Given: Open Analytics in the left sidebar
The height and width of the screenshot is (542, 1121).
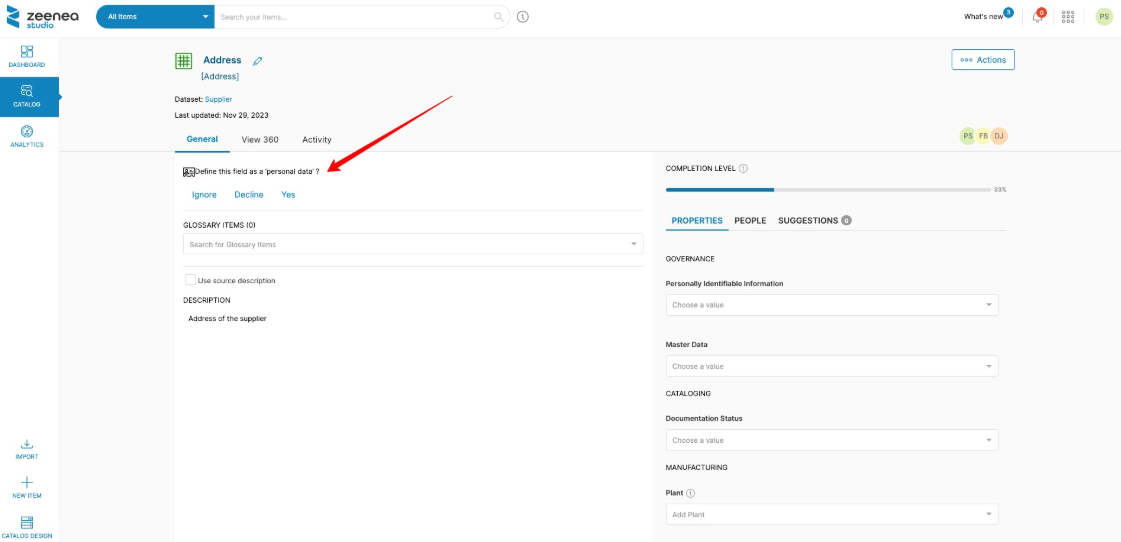Looking at the screenshot, I should 27,136.
